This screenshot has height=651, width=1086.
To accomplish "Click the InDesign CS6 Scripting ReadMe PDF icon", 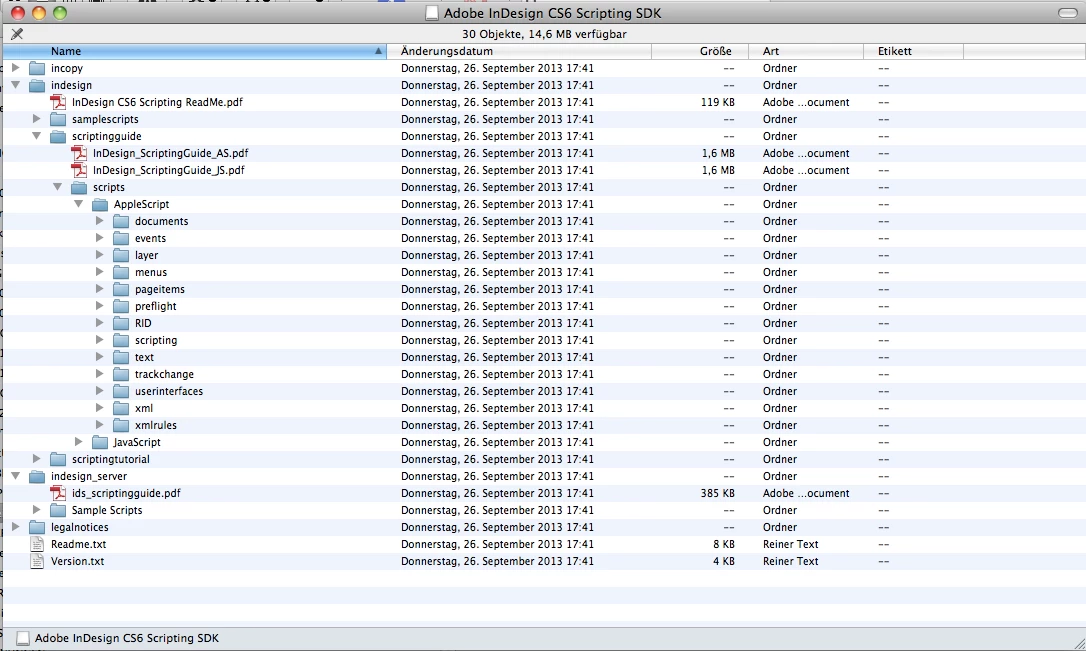I will (58, 102).
